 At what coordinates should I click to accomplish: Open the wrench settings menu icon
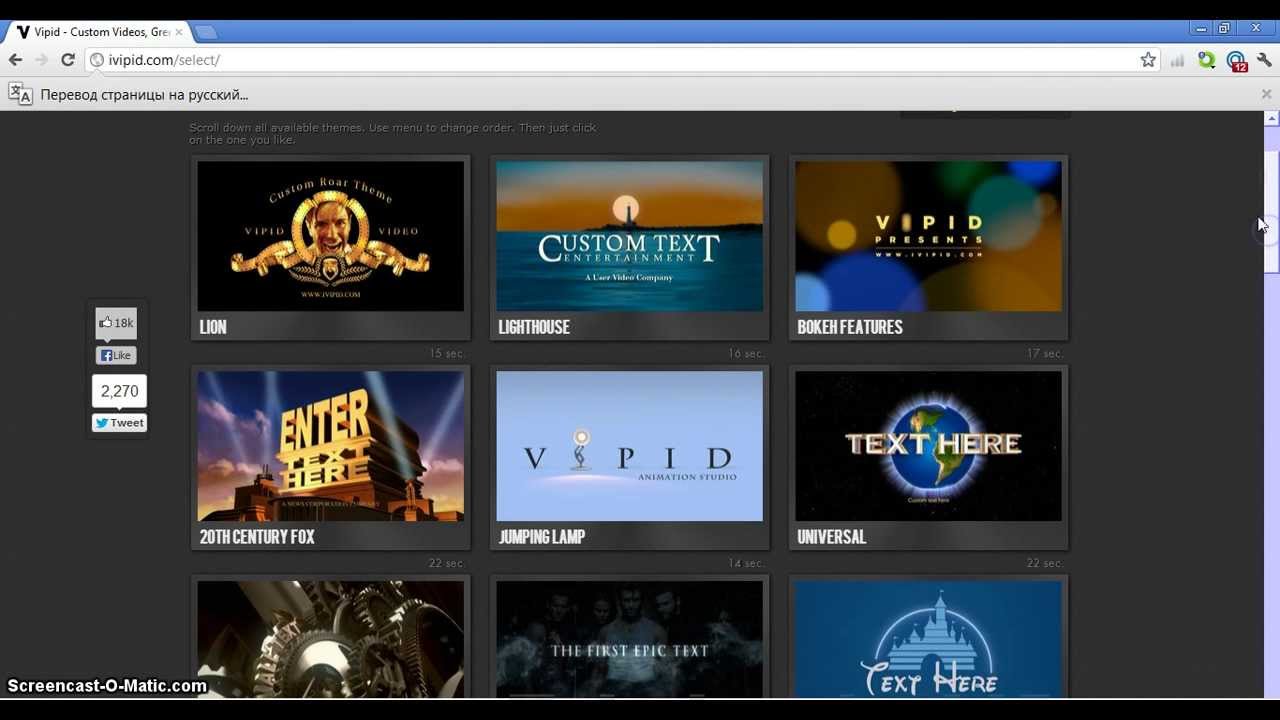[1264, 60]
